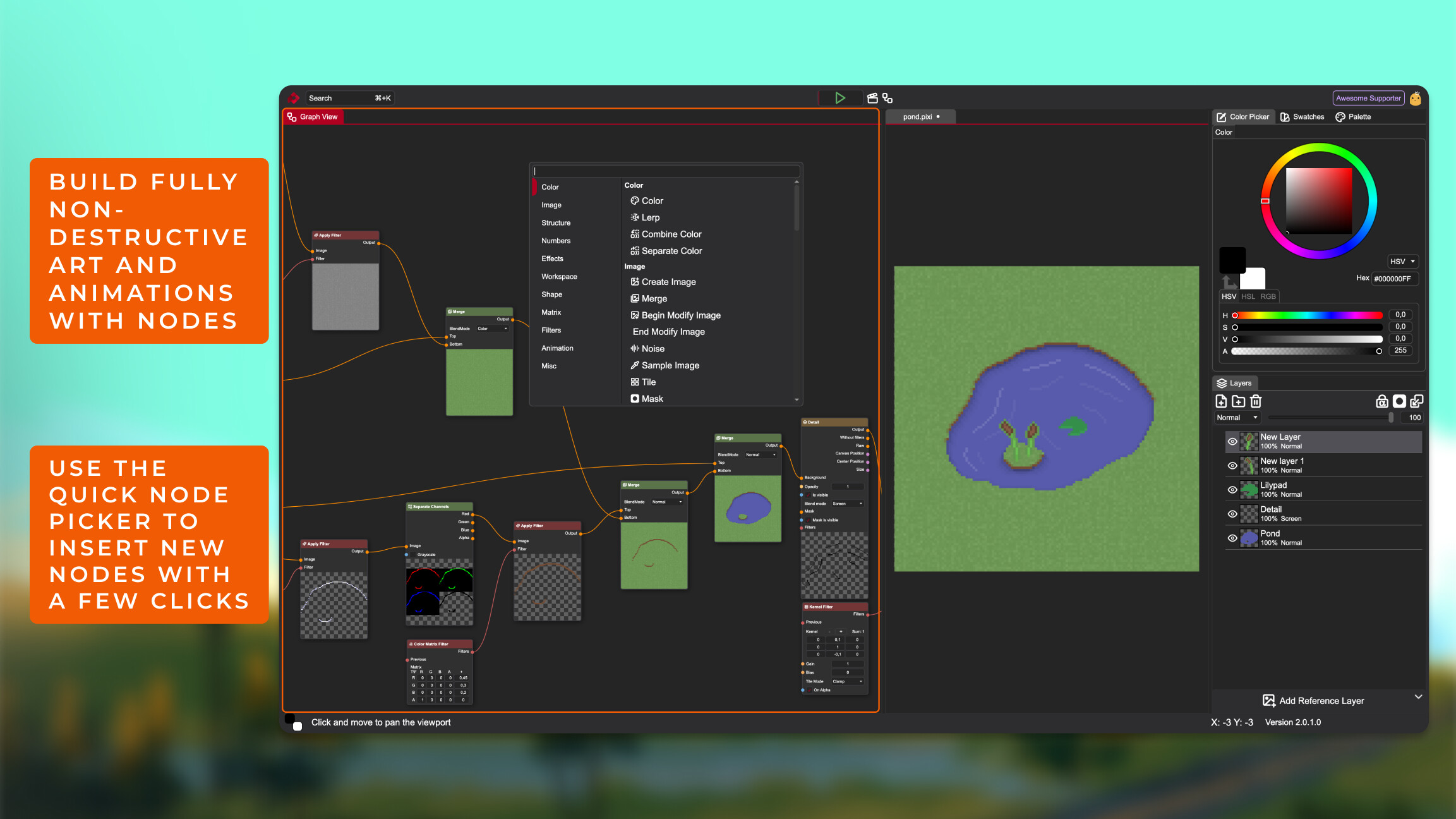1456x819 pixels.
Task: Click the hex color input field
Action: 1395,279
